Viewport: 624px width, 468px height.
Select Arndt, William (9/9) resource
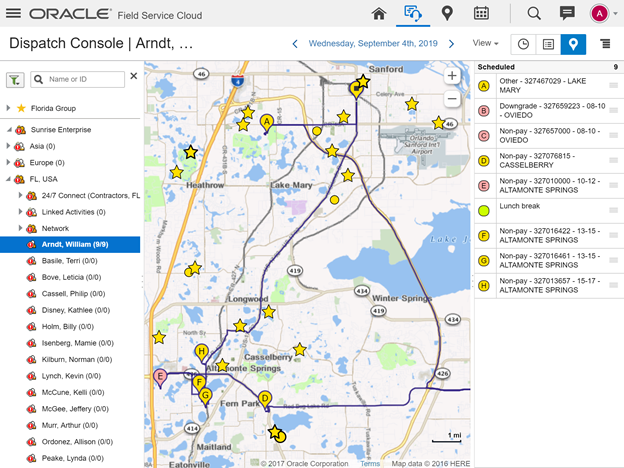(x=70, y=244)
